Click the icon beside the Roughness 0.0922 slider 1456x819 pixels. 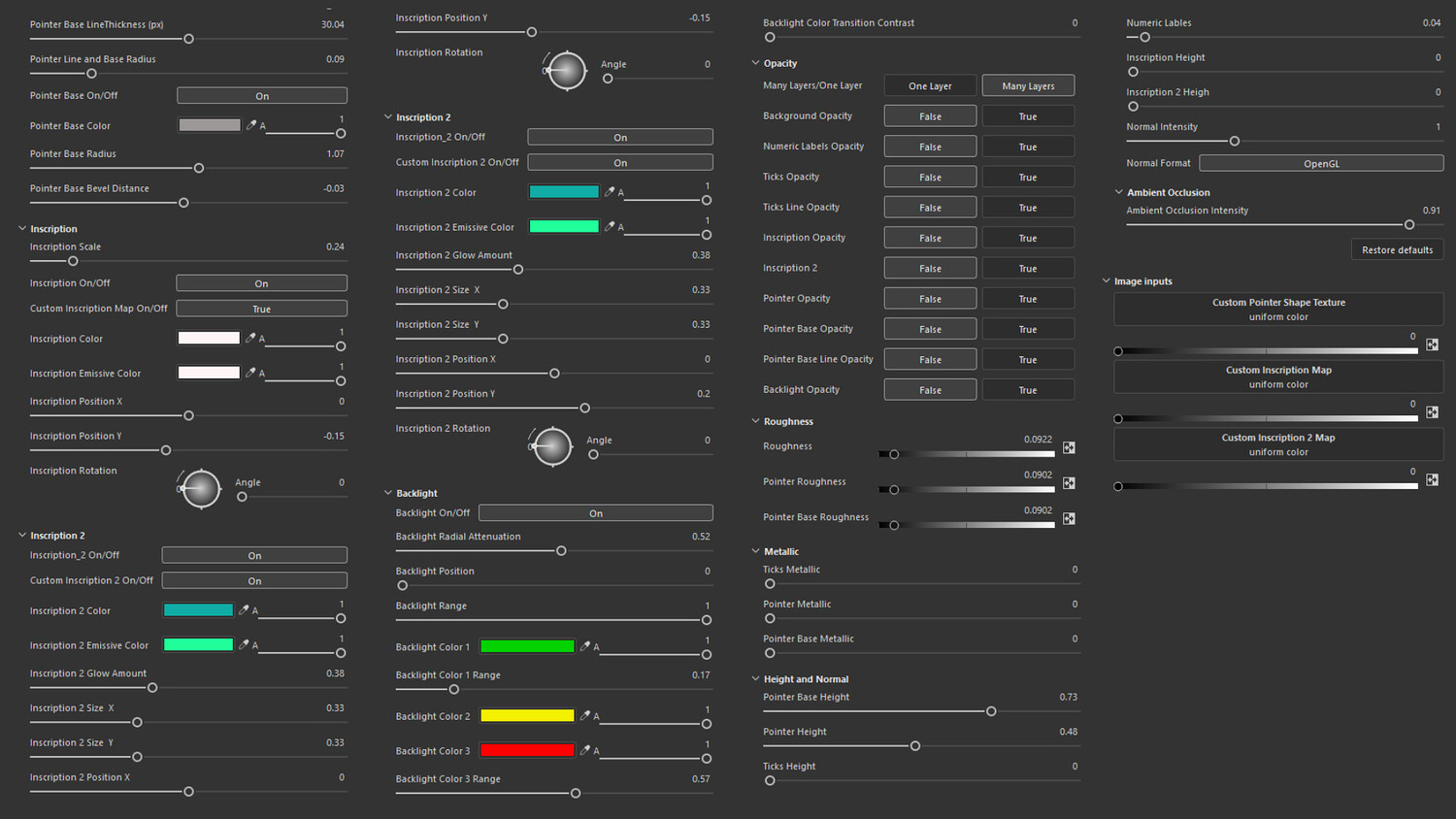click(1069, 447)
